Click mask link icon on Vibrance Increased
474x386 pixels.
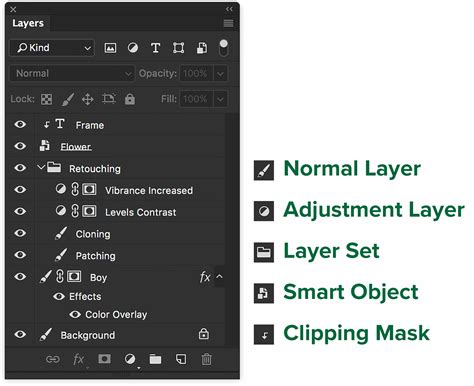[75, 189]
